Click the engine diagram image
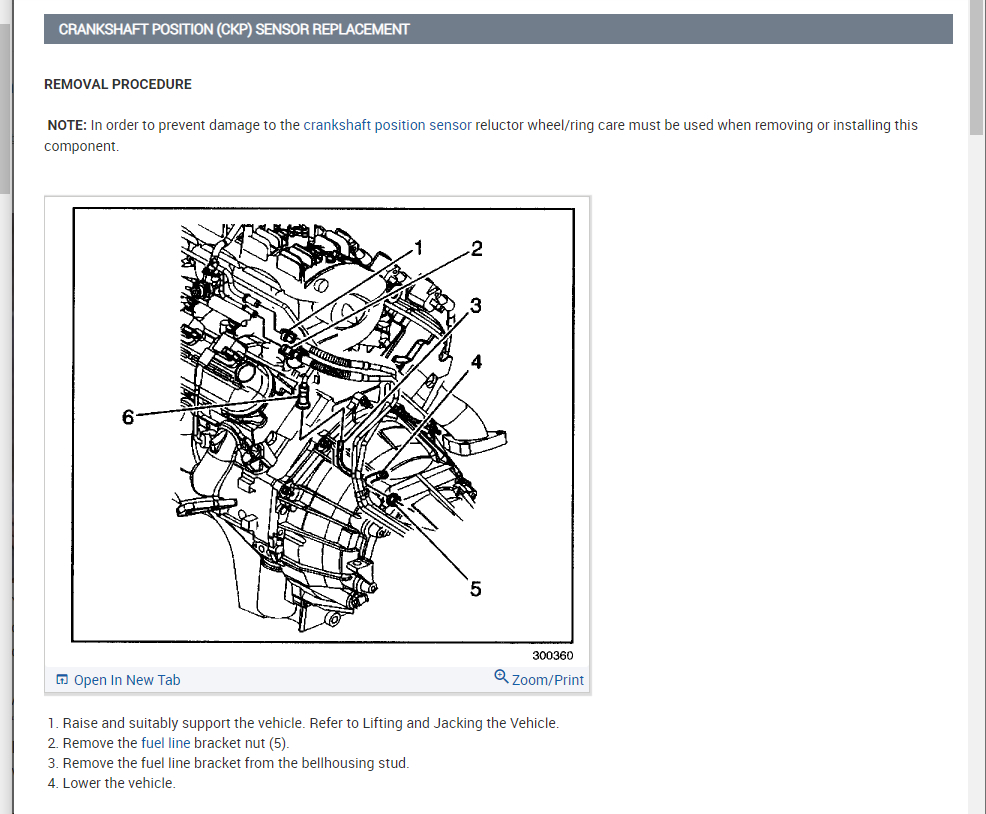Screen dimensions: 986x814 coord(323,425)
